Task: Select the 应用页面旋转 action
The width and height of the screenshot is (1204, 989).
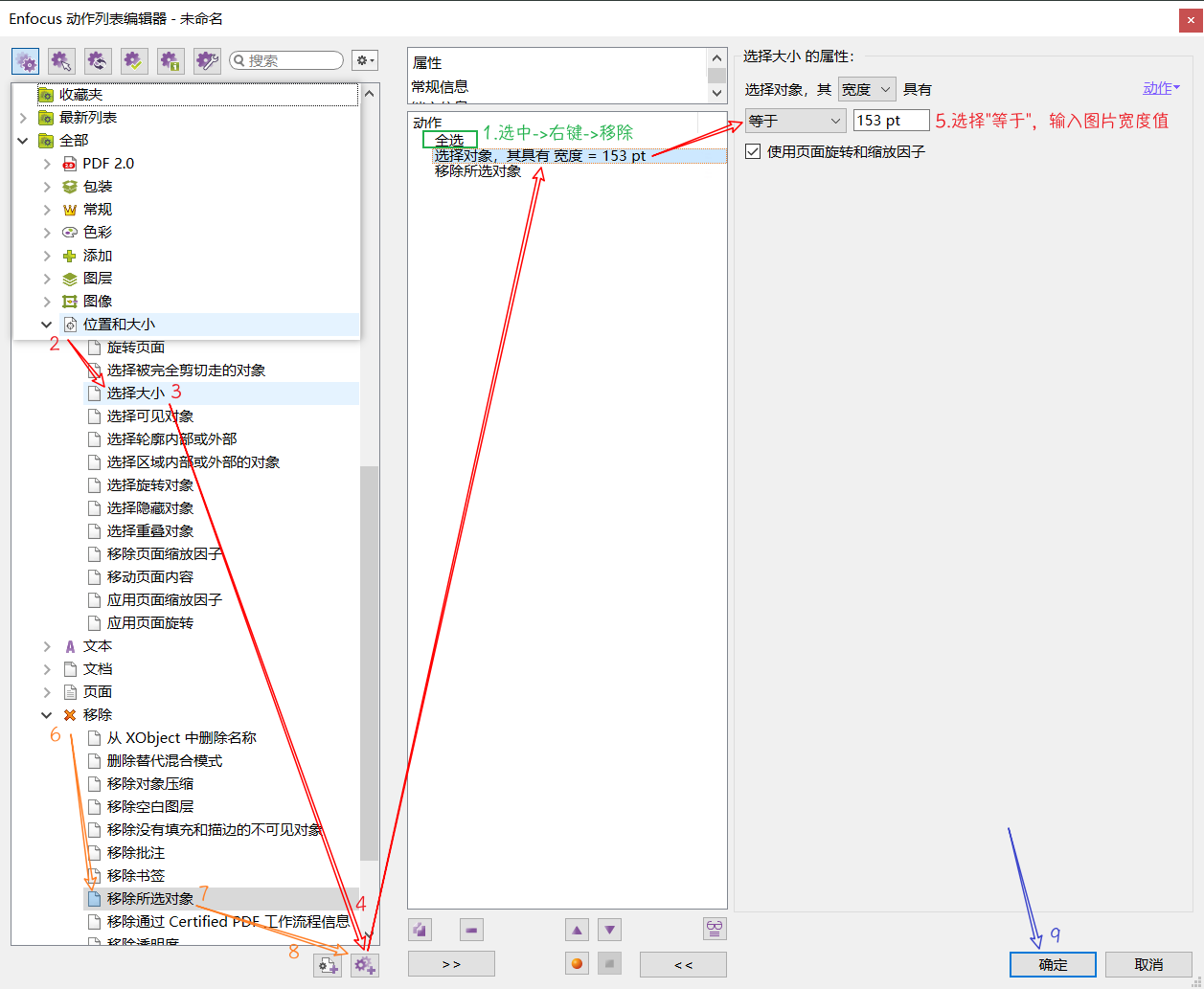Action: [150, 623]
